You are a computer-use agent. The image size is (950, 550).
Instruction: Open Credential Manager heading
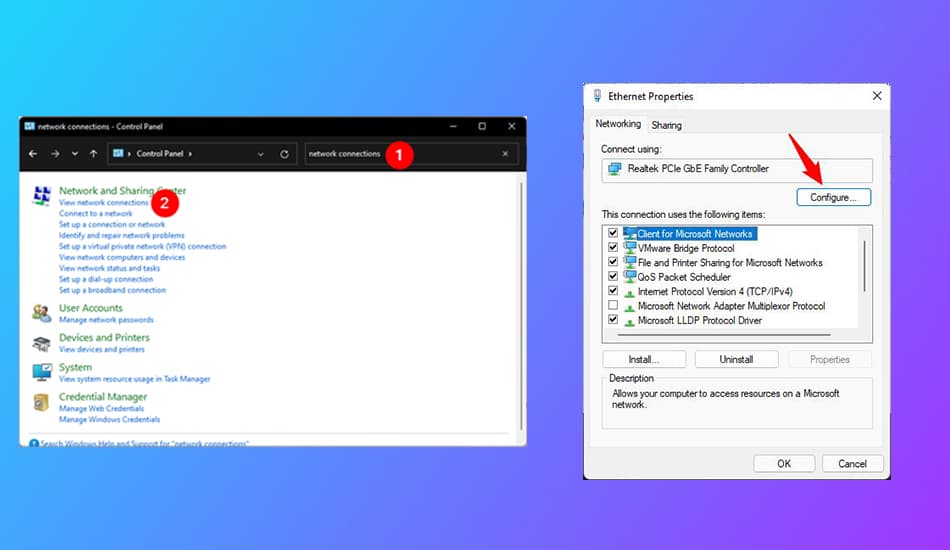coord(102,397)
